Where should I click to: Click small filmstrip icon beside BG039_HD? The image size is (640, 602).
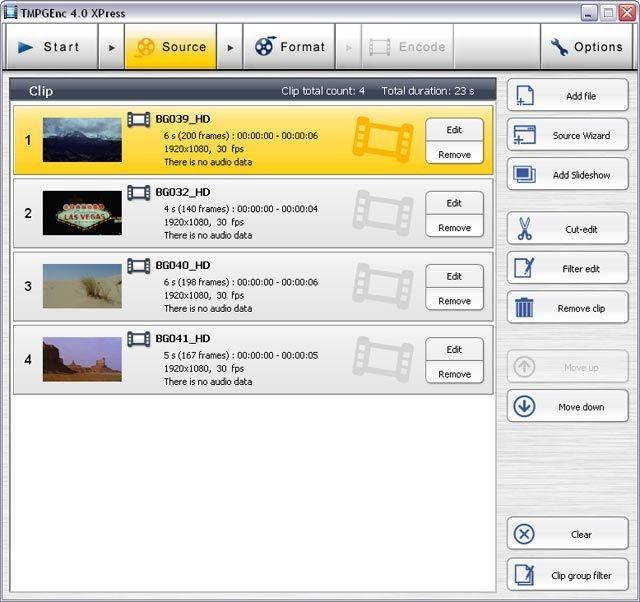(139, 120)
